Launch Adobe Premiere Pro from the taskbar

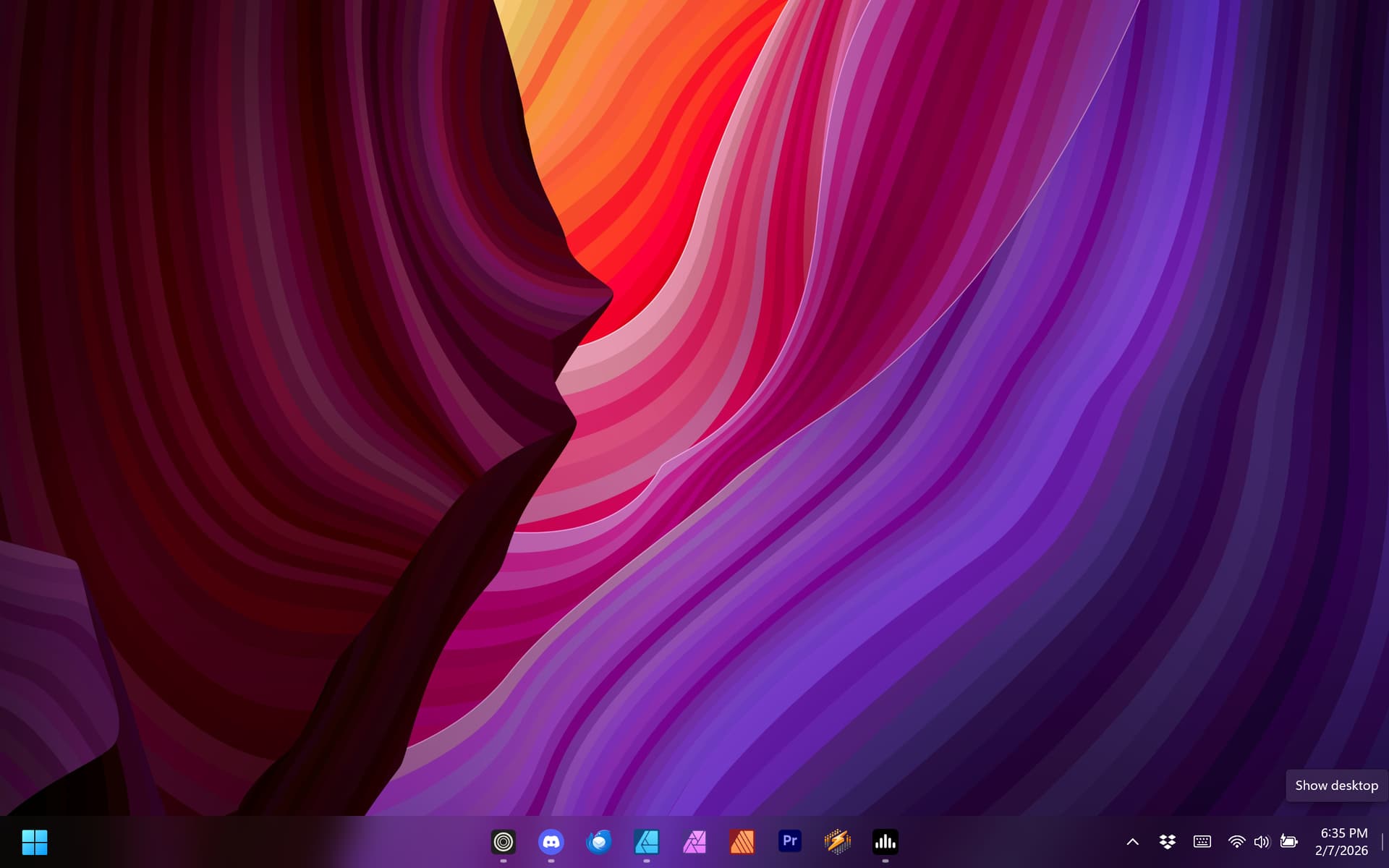[x=789, y=842]
